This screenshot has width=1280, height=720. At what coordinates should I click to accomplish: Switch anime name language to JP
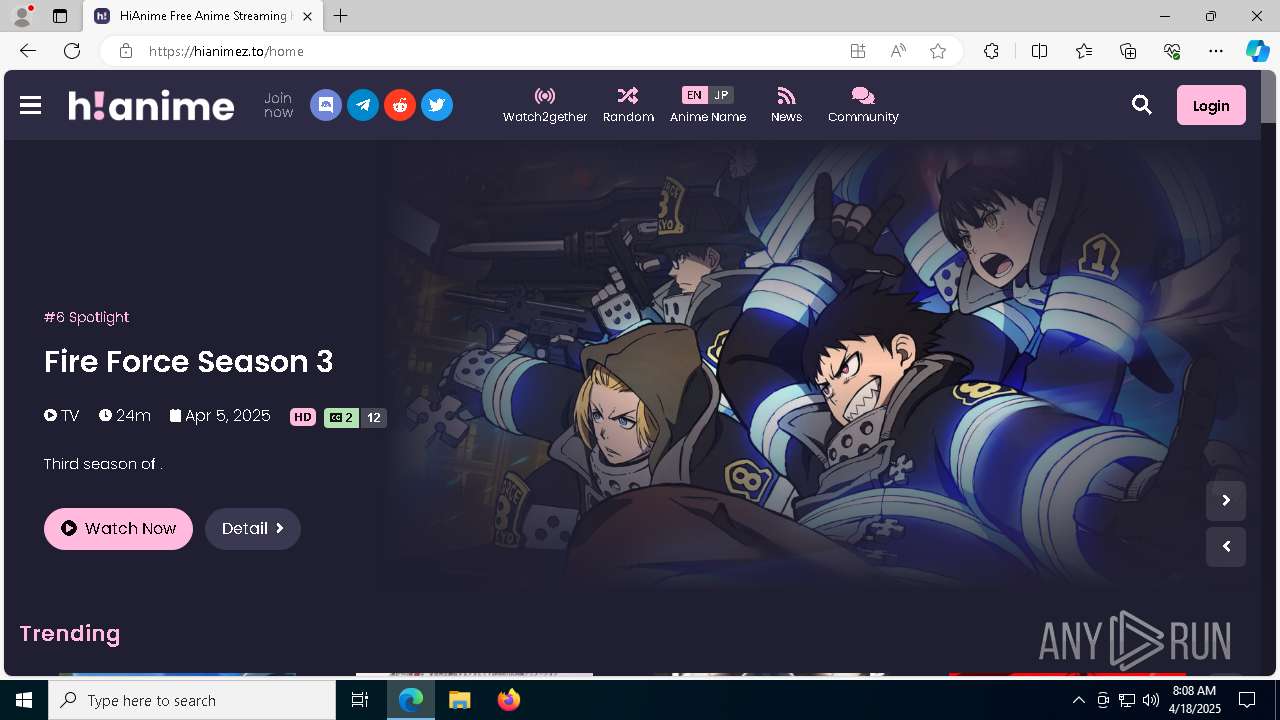tap(721, 95)
